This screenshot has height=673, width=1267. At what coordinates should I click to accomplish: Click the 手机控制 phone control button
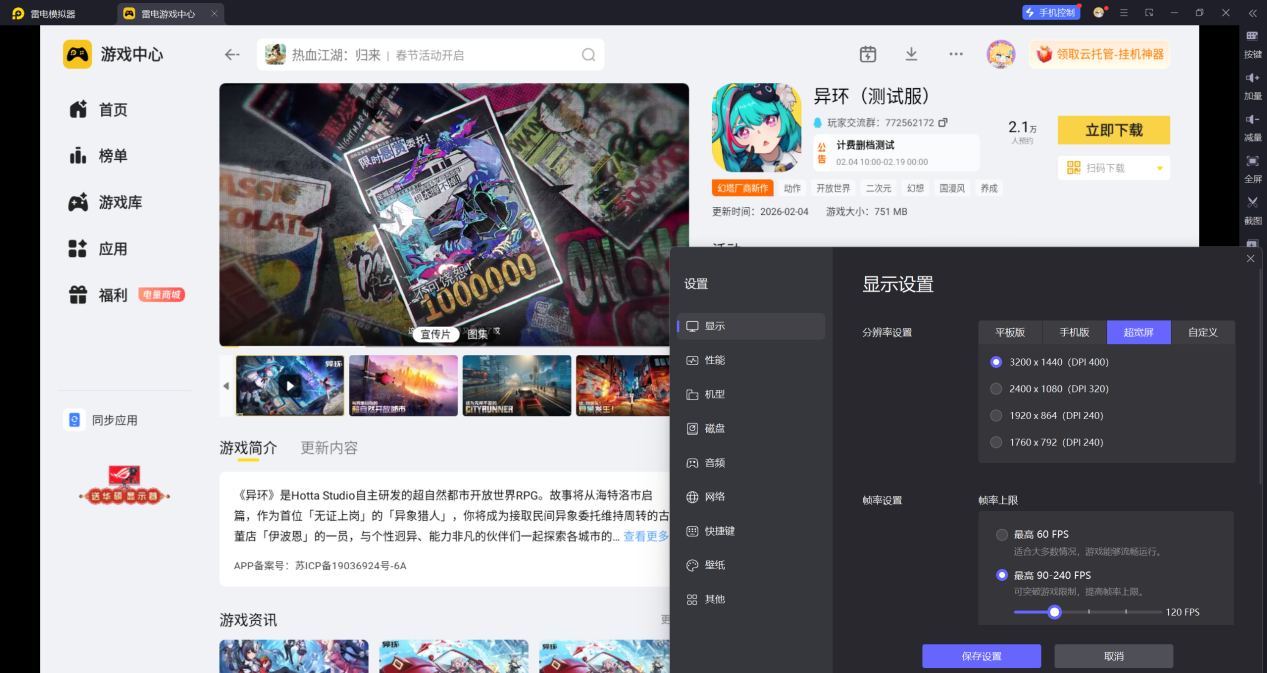(1051, 13)
